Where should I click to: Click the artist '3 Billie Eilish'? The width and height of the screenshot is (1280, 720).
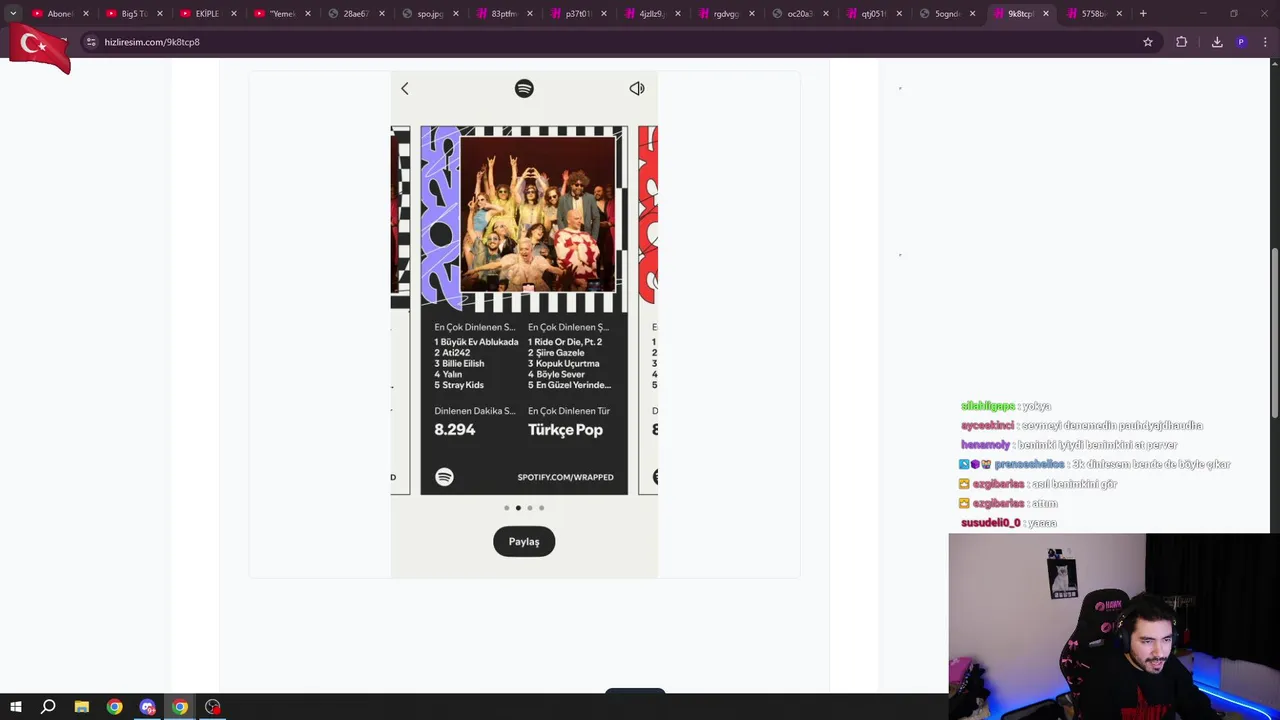[x=459, y=364]
